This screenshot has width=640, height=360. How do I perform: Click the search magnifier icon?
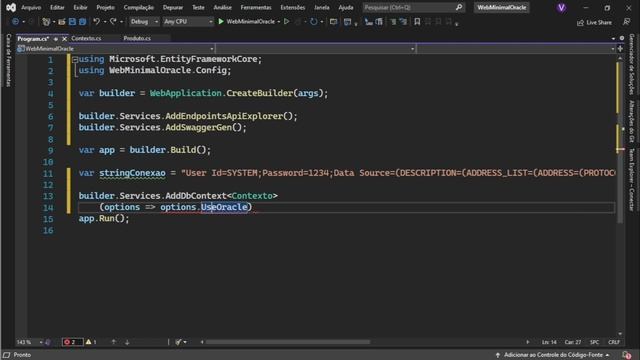pyautogui.click(x=459, y=7)
